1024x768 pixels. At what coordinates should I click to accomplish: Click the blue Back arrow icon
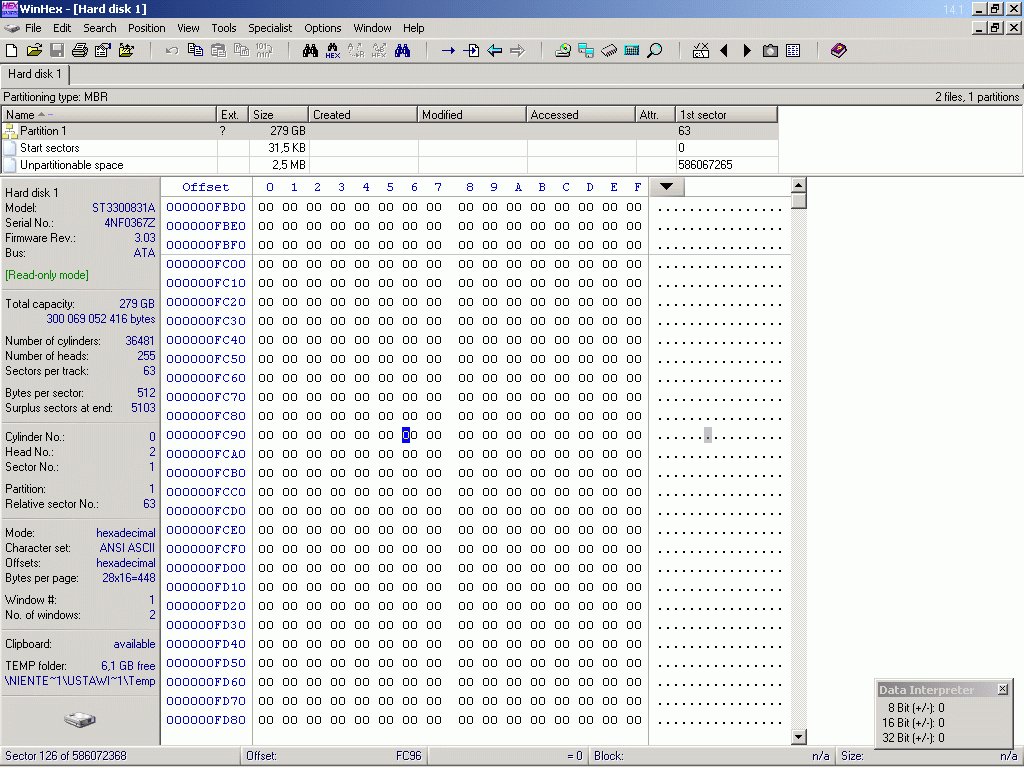coord(494,50)
